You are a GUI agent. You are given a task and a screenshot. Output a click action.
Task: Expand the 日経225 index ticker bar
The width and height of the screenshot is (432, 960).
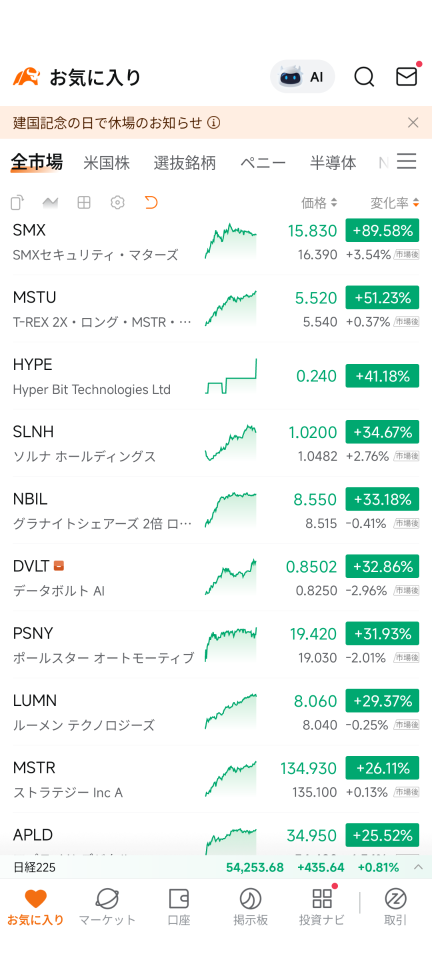419,867
